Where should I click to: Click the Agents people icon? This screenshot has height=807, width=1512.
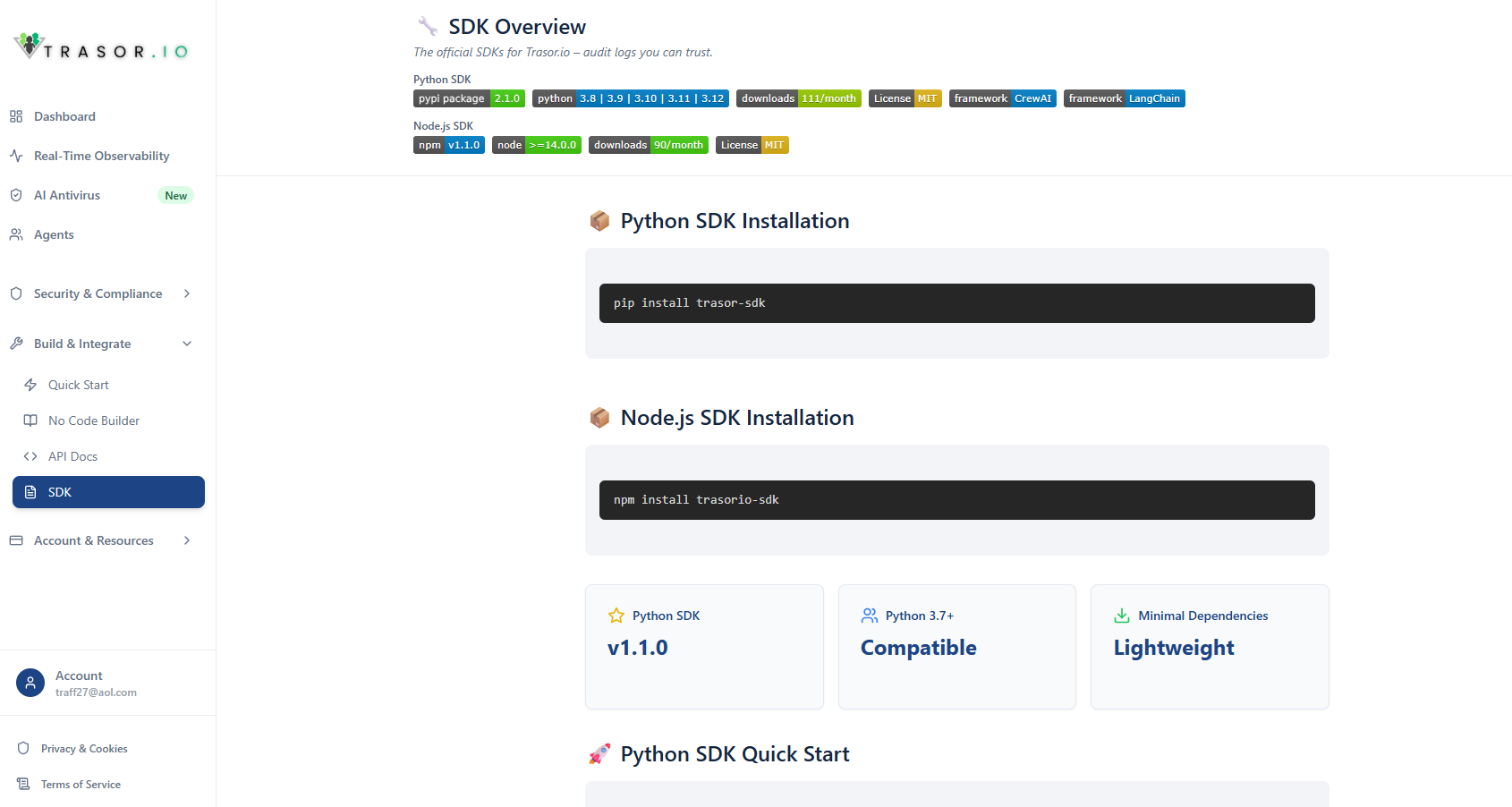click(15, 234)
